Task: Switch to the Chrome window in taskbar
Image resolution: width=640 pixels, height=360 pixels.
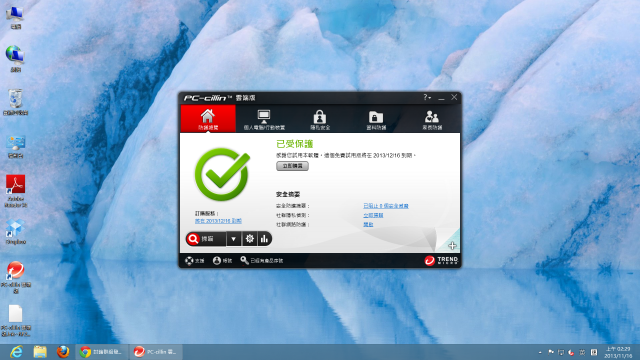Action: tap(102, 352)
